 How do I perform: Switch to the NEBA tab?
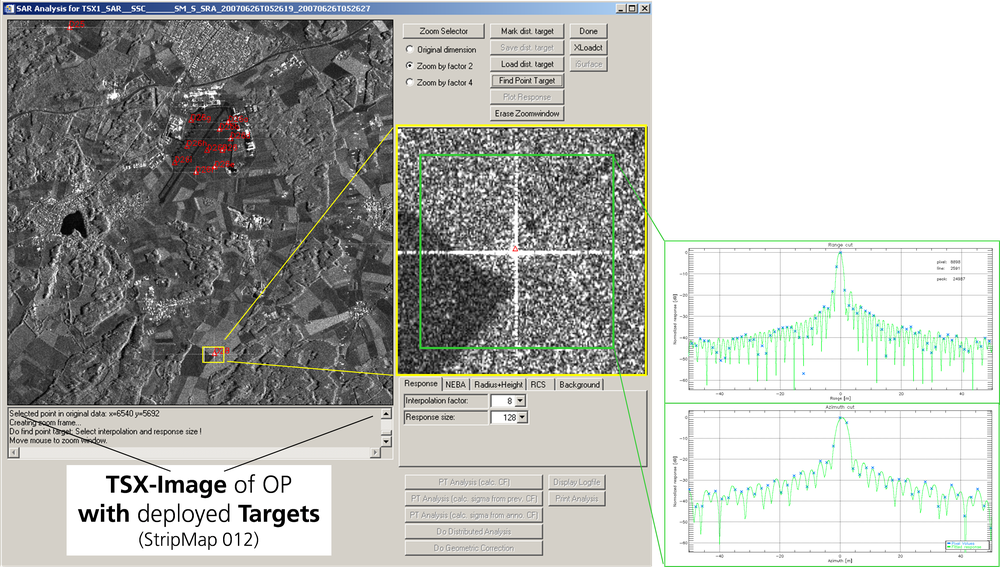coord(456,384)
